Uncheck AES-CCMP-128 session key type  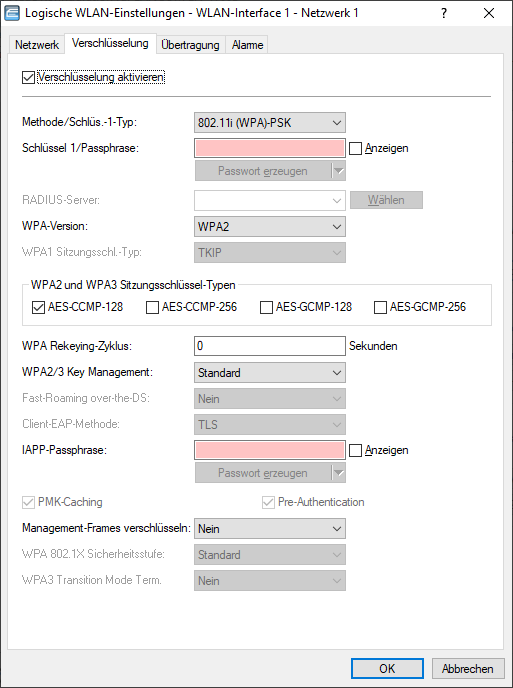pos(39,308)
